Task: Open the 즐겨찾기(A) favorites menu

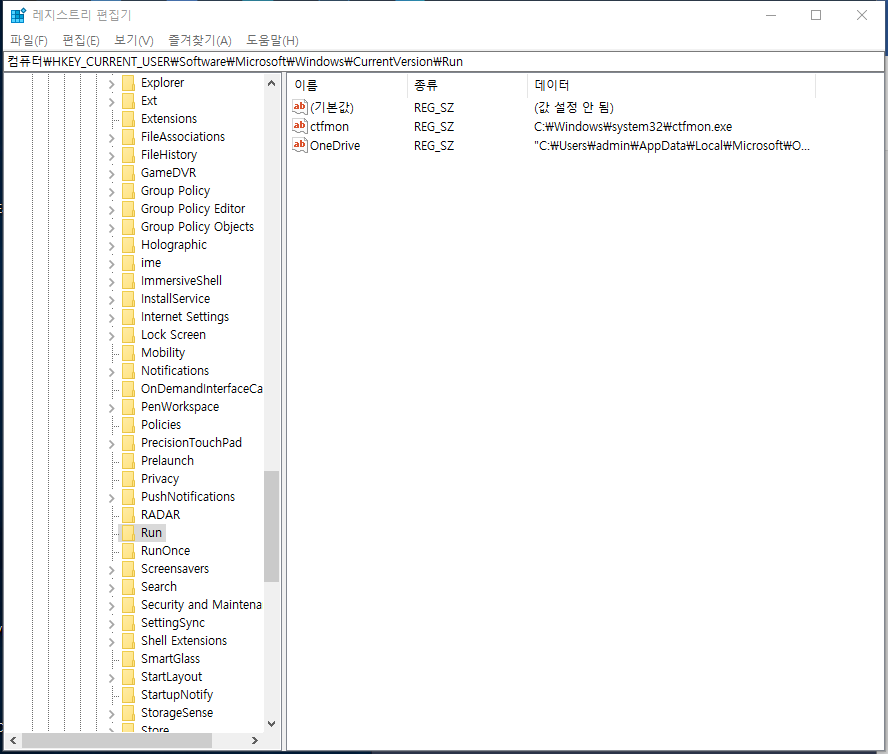Action: [x=199, y=40]
